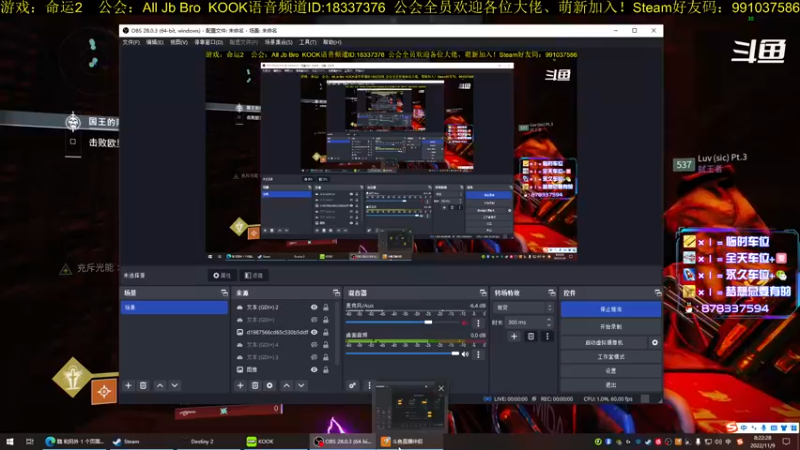Lock toggle for 图像 source
The image size is (800, 450).
point(326,369)
